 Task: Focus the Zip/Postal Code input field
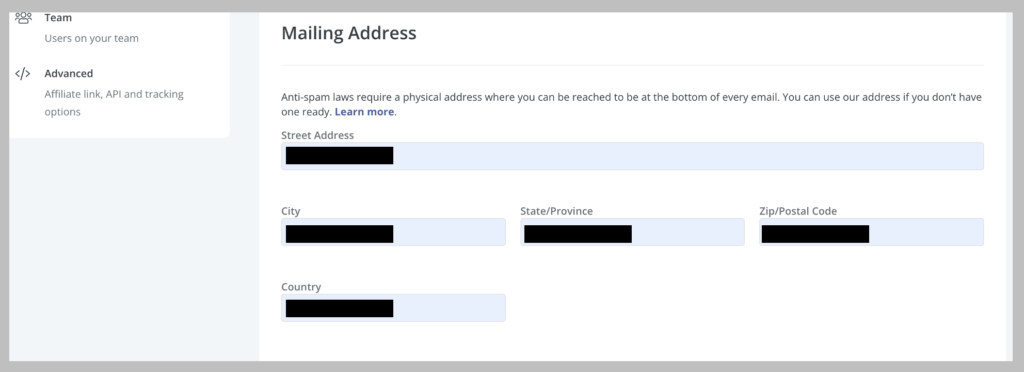click(871, 232)
